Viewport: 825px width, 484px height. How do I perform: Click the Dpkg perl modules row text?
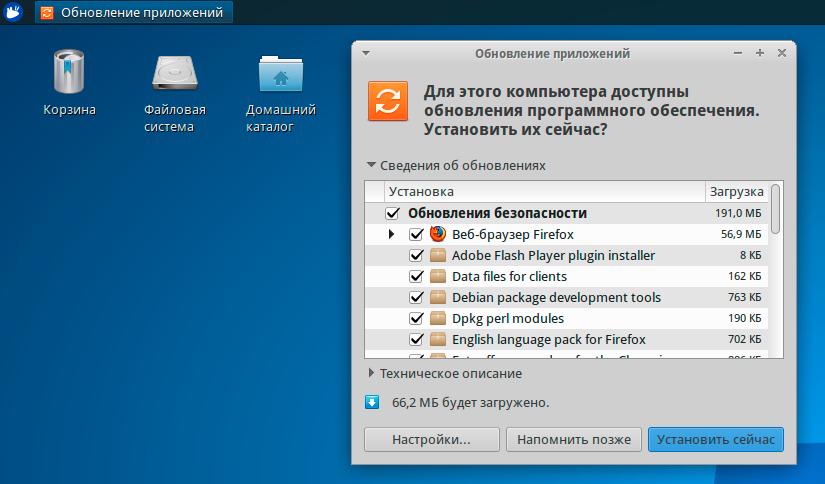point(508,318)
